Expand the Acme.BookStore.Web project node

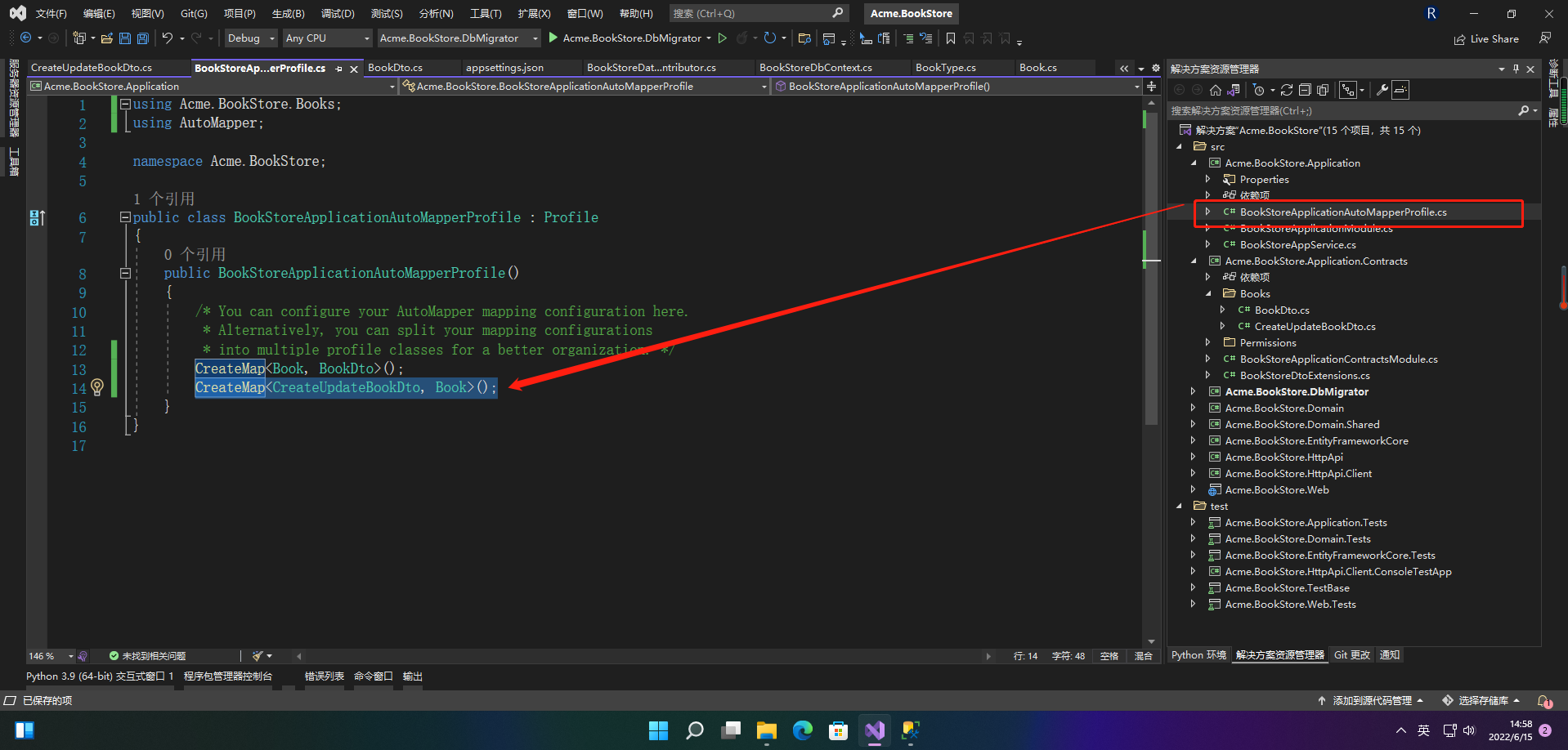(x=1193, y=489)
